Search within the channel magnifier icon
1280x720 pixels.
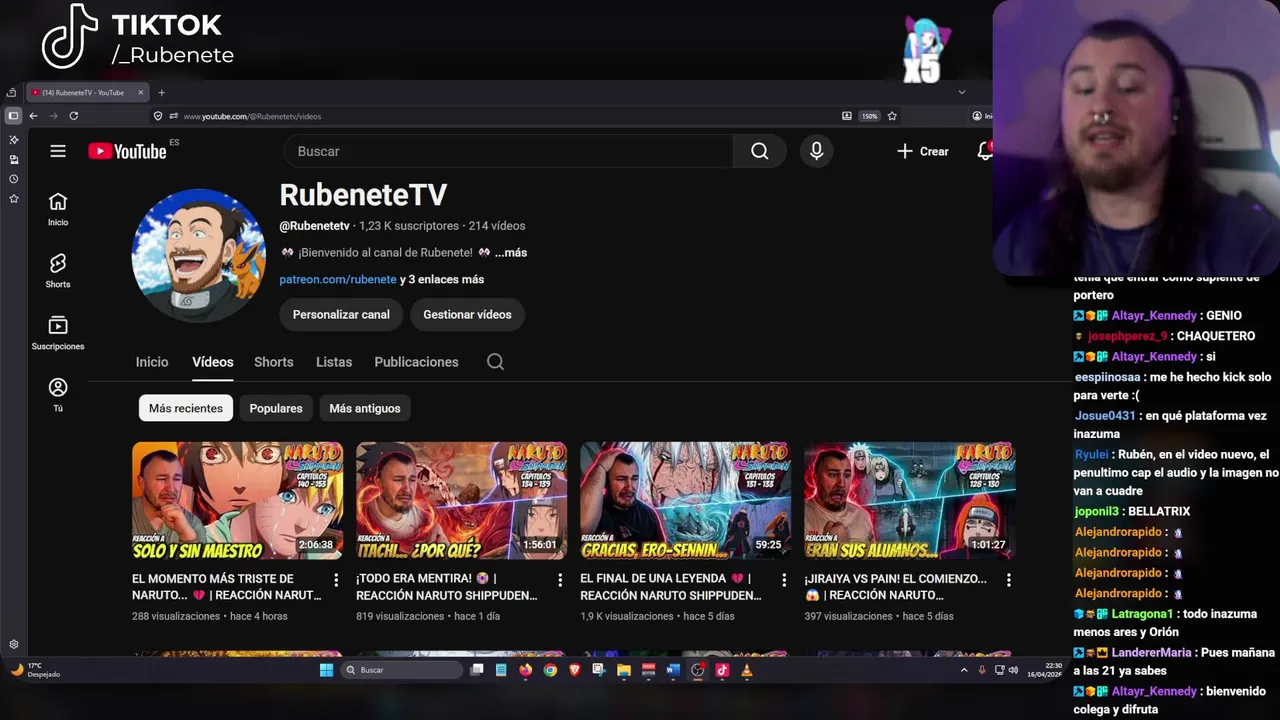[x=495, y=362]
